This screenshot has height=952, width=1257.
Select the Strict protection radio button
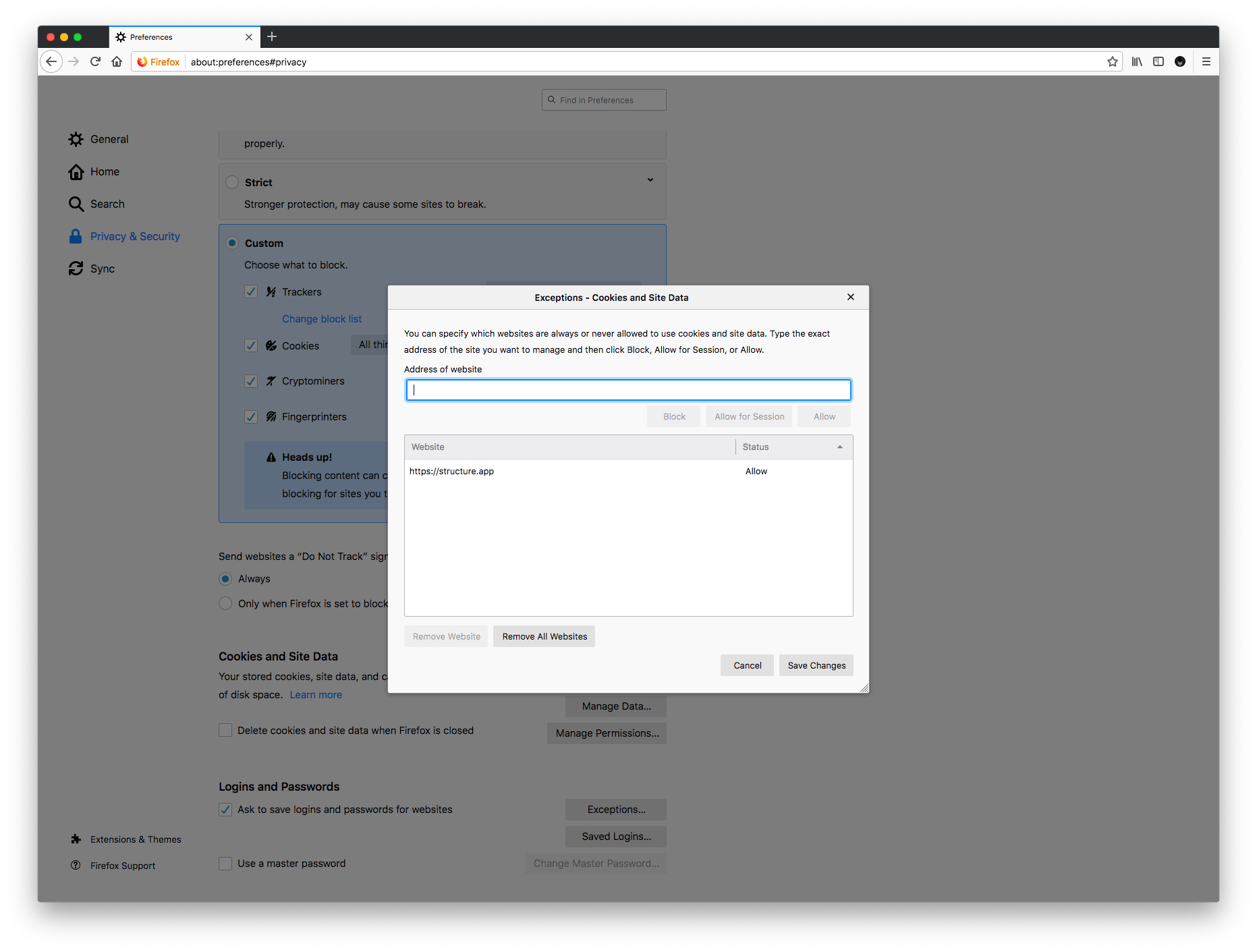[x=232, y=182]
